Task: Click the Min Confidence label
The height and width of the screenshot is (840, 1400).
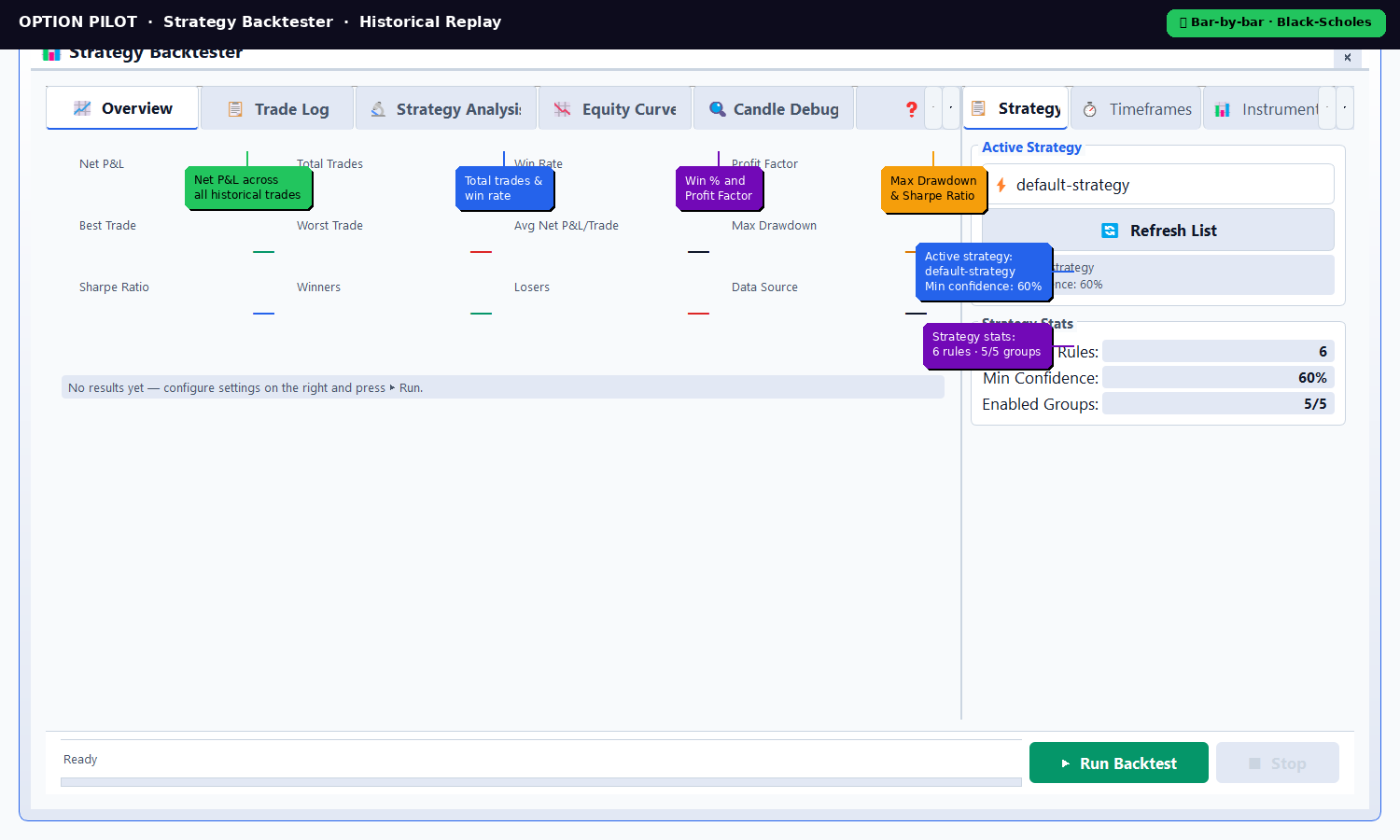Action: [1041, 377]
